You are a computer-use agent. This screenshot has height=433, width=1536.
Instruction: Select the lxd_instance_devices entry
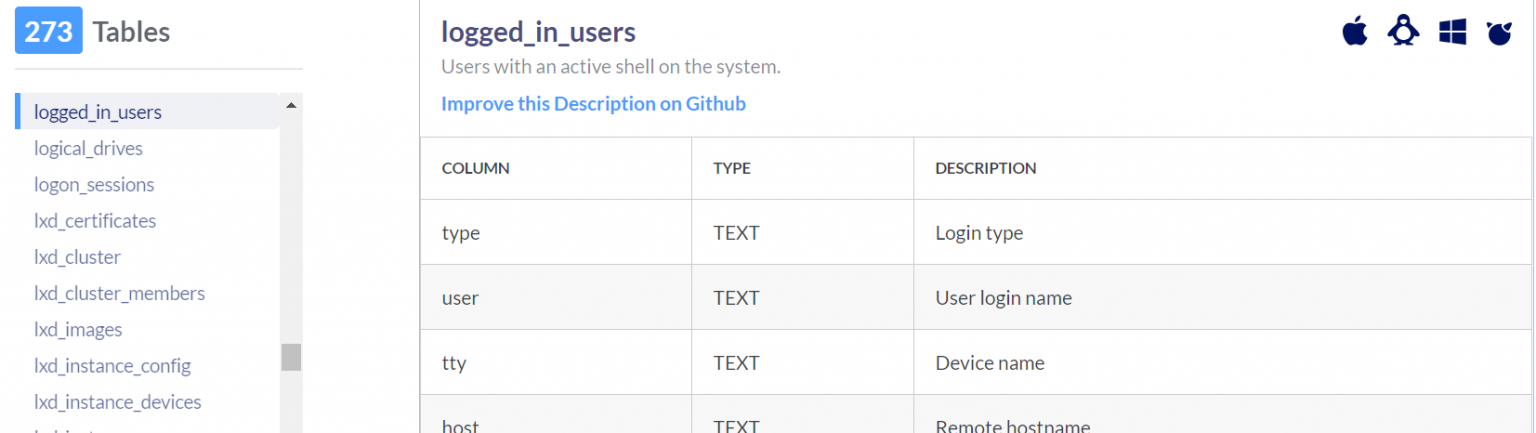[117, 402]
